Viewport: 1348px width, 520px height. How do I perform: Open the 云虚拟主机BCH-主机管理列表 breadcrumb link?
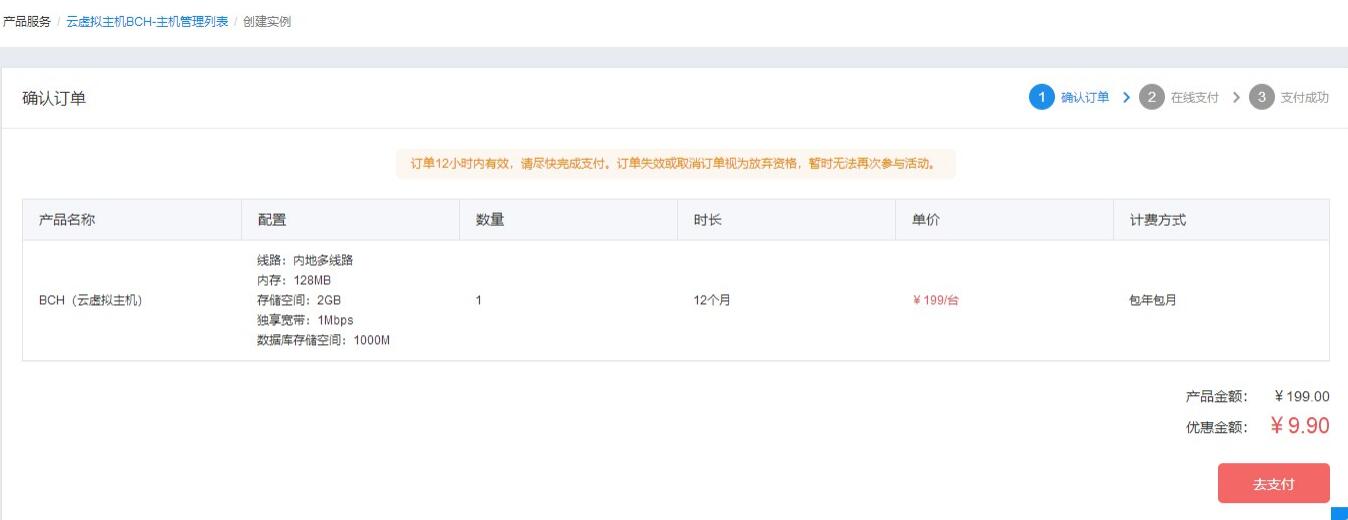pyautogui.click(x=147, y=21)
